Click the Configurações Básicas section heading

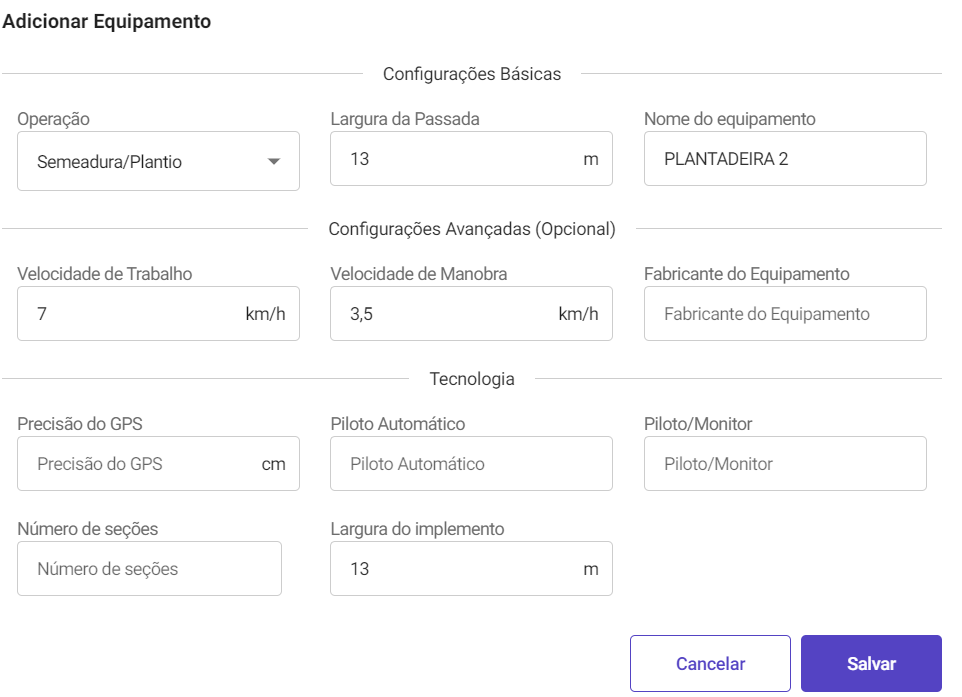(x=472, y=74)
